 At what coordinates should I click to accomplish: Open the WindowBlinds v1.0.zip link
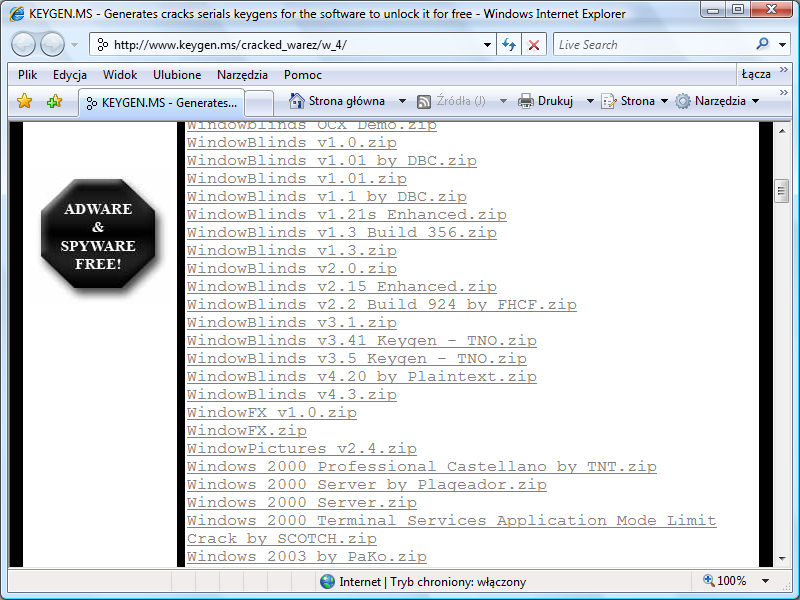[x=291, y=143]
